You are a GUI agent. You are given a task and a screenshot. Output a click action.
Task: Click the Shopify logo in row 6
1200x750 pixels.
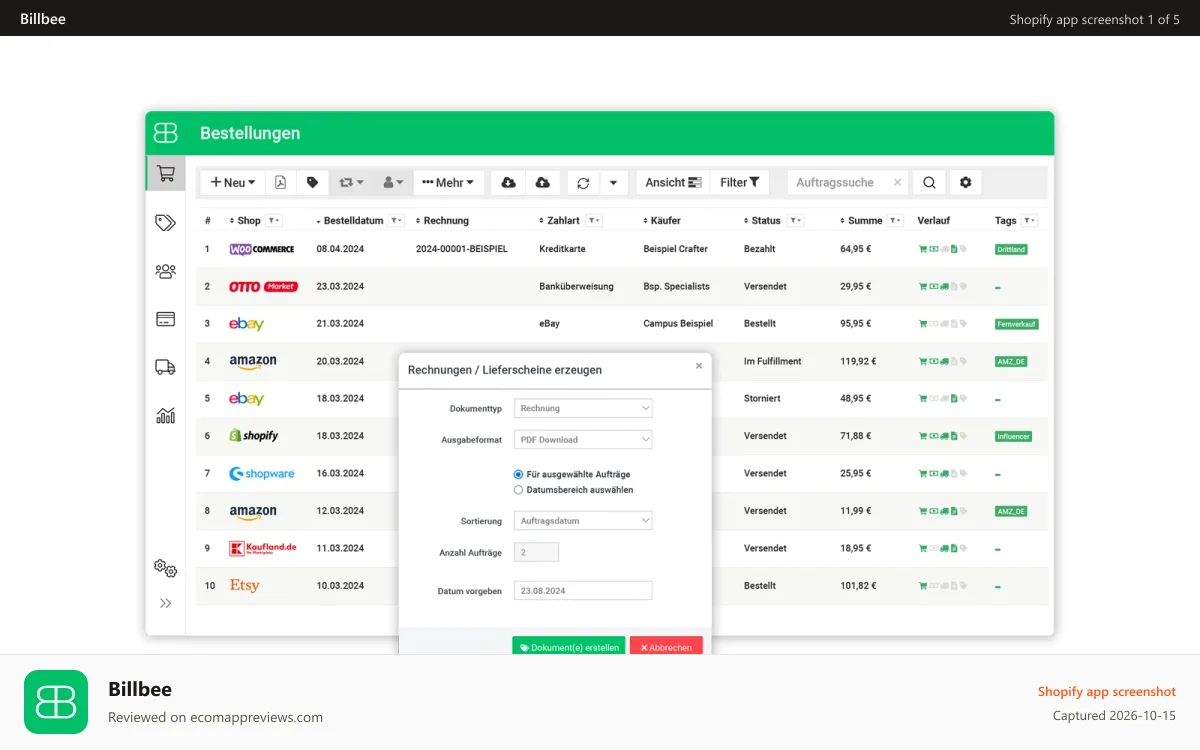[254, 436]
